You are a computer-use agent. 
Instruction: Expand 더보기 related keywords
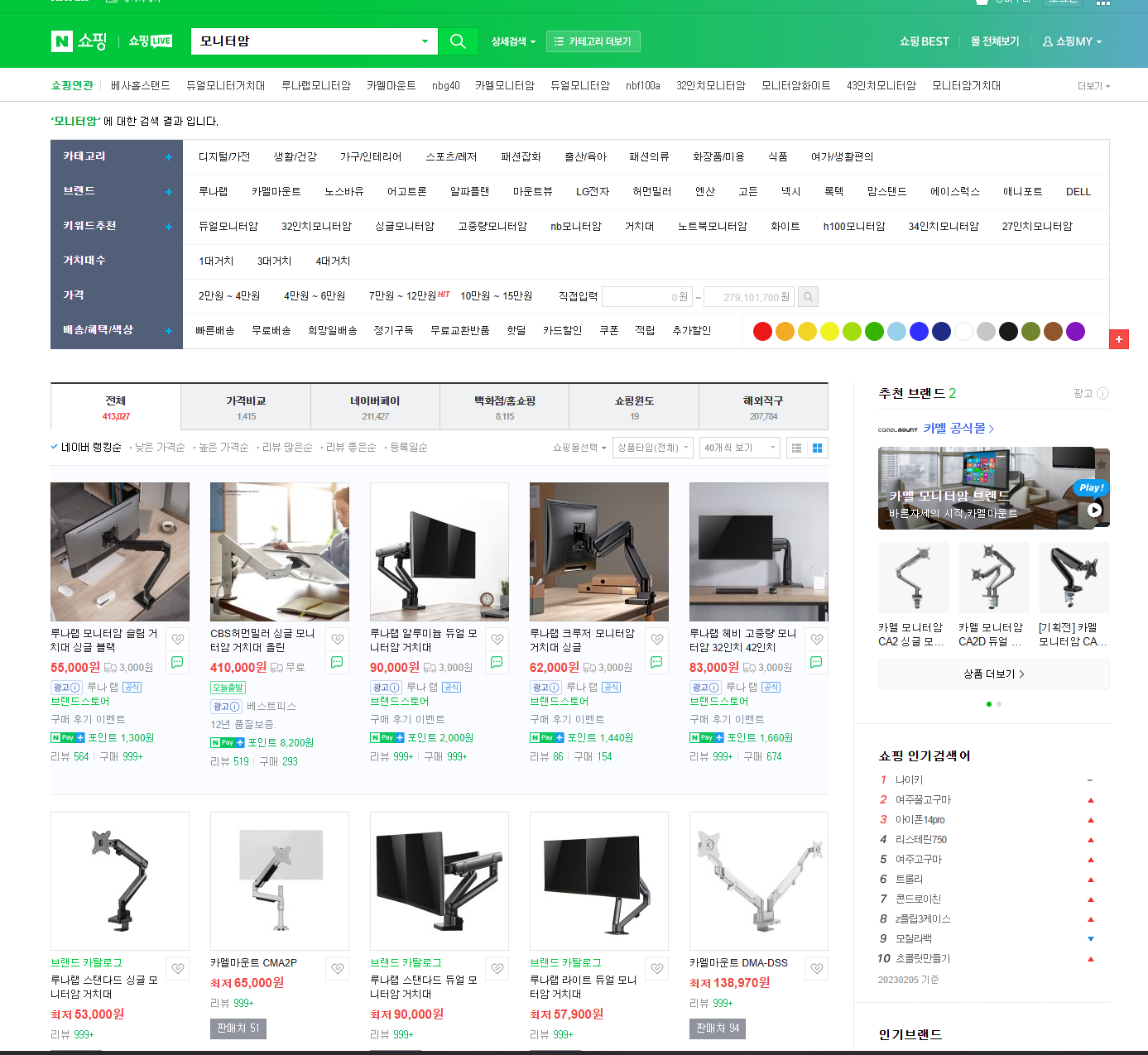[x=1093, y=86]
